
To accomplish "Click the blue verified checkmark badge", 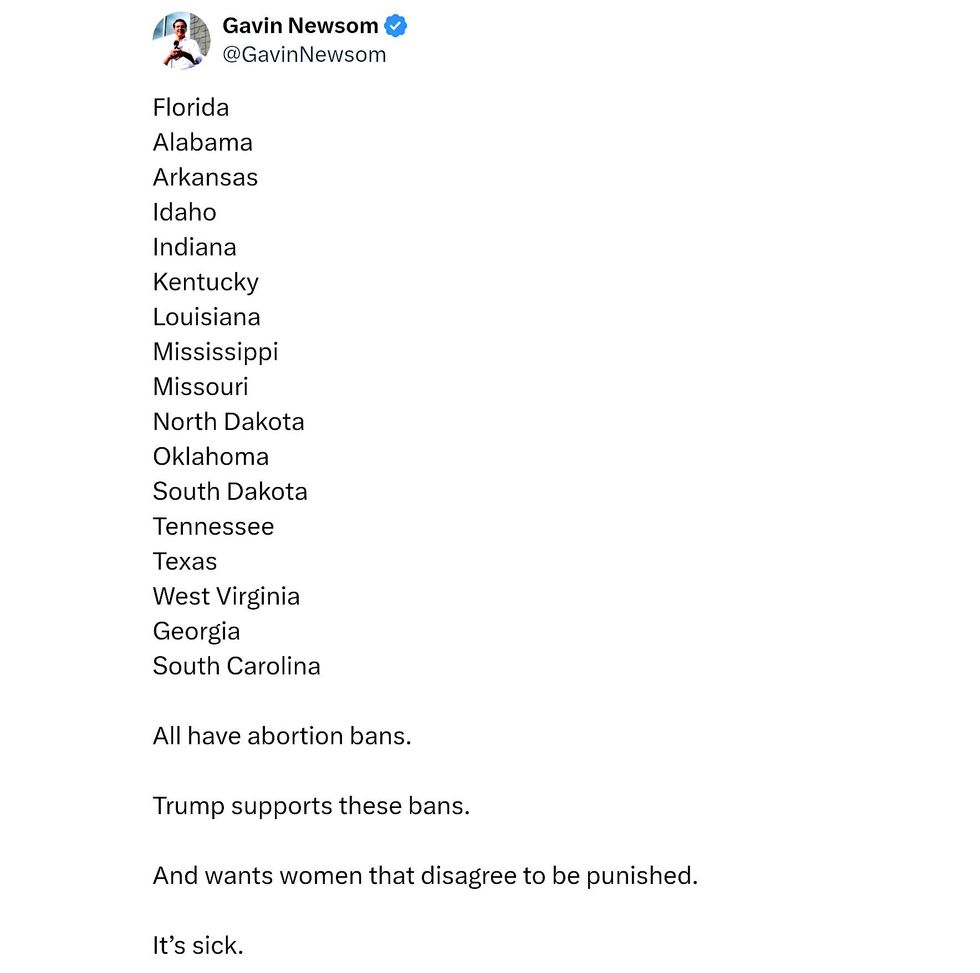I will point(397,26).
